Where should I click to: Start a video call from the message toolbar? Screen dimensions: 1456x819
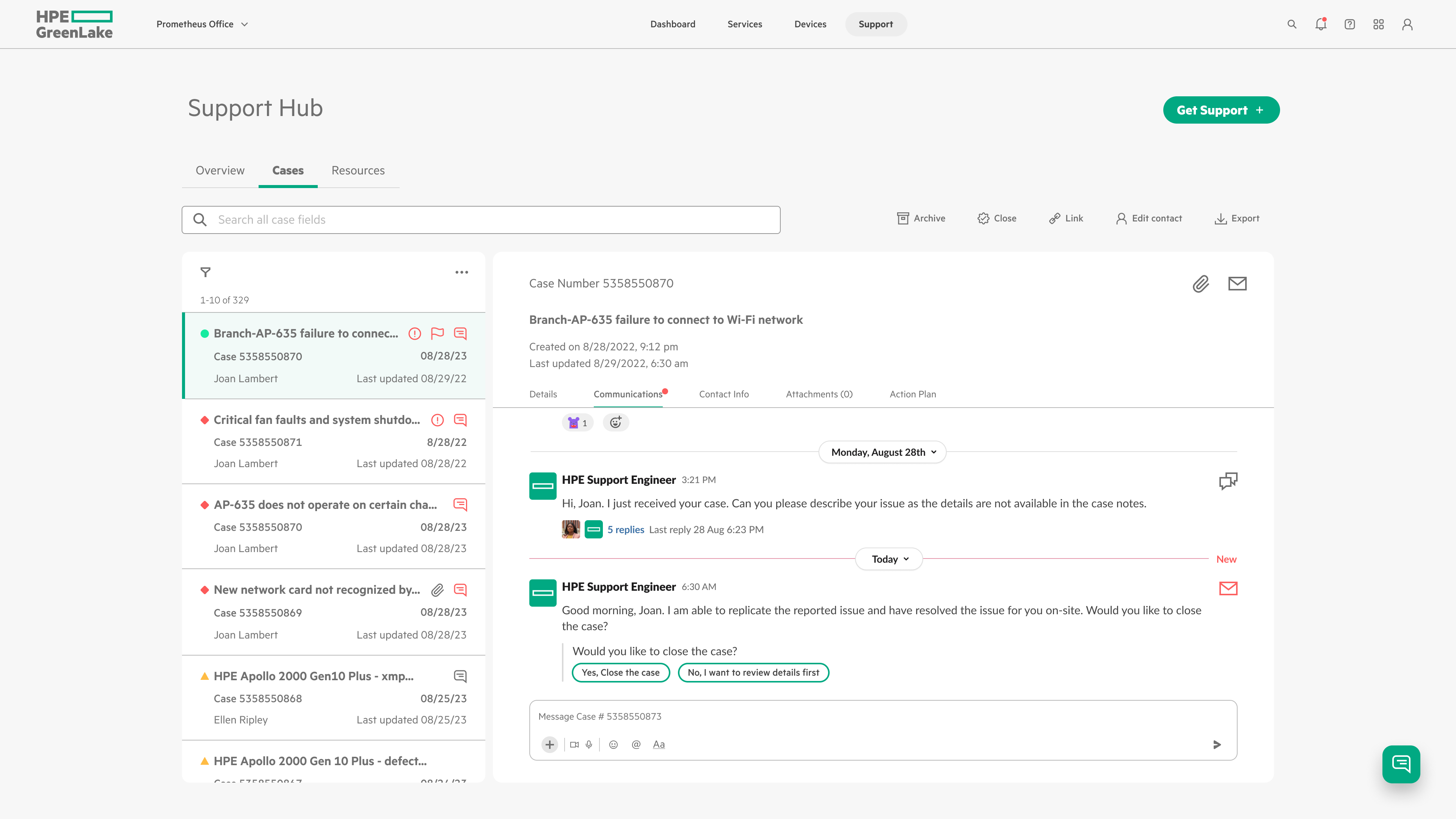tap(574, 744)
